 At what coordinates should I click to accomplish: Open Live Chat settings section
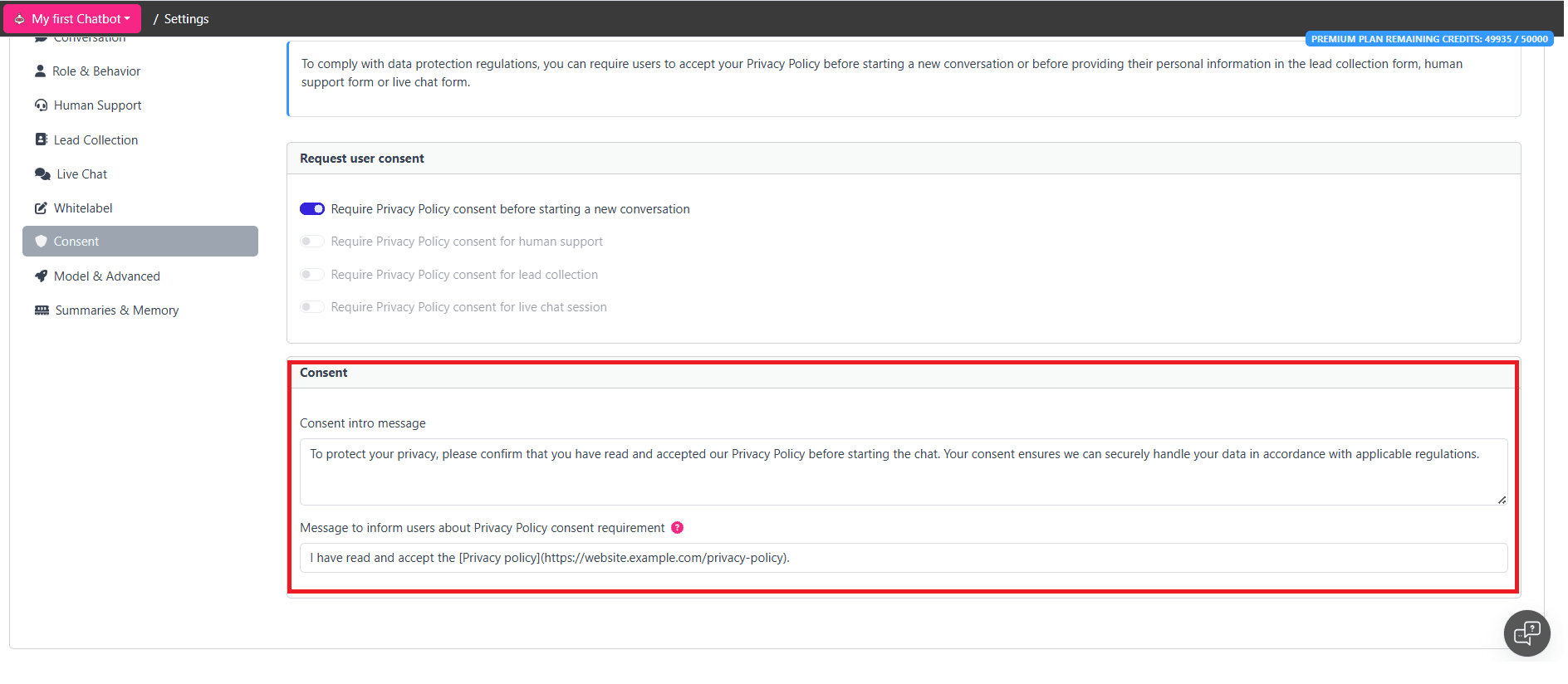(81, 174)
